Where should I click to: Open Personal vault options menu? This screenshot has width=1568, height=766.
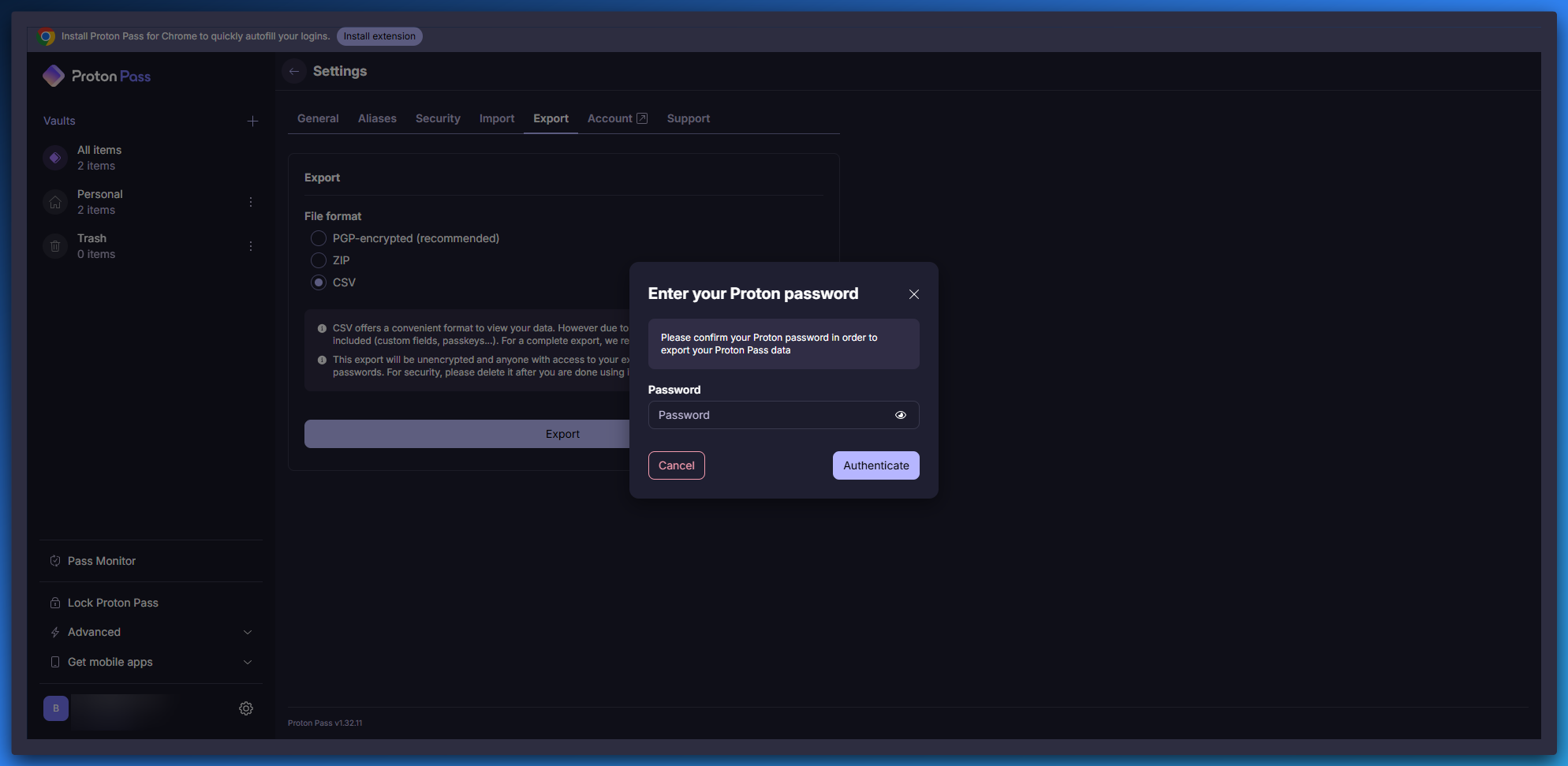251,202
